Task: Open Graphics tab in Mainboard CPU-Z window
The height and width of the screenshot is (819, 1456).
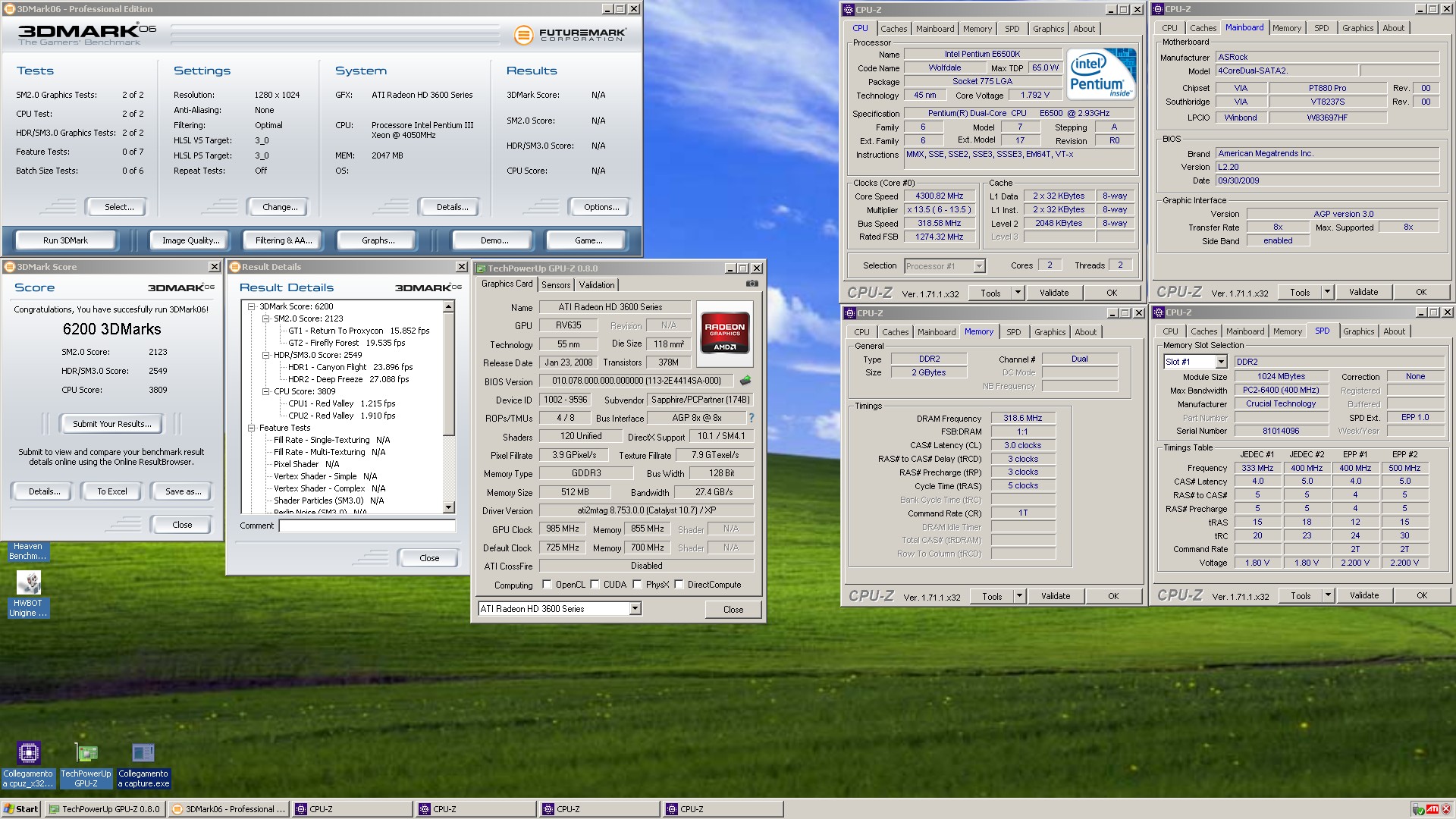Action: coord(1357,28)
